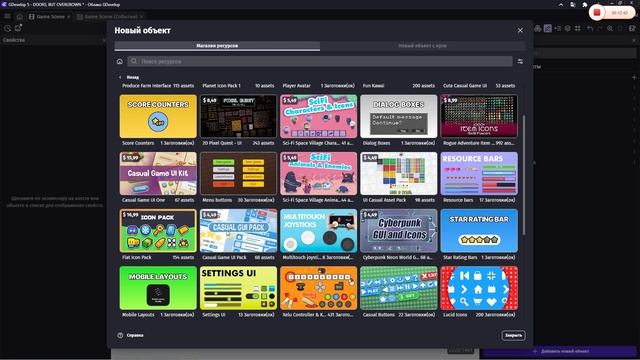The image size is (640, 360).
Task: Open the Dialog Boxes pack
Action: click(399, 116)
